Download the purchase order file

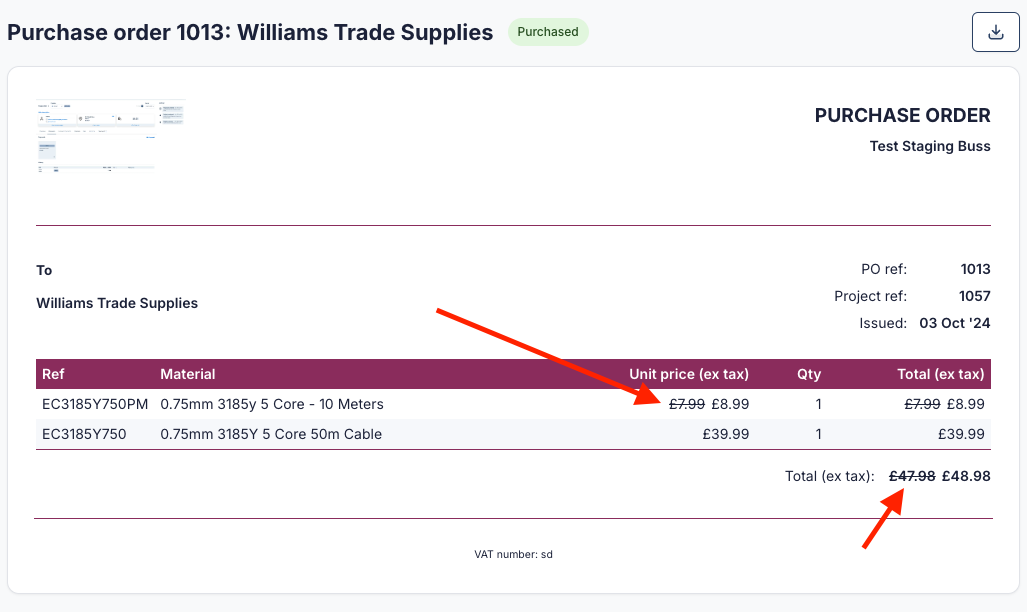[x=995, y=32]
